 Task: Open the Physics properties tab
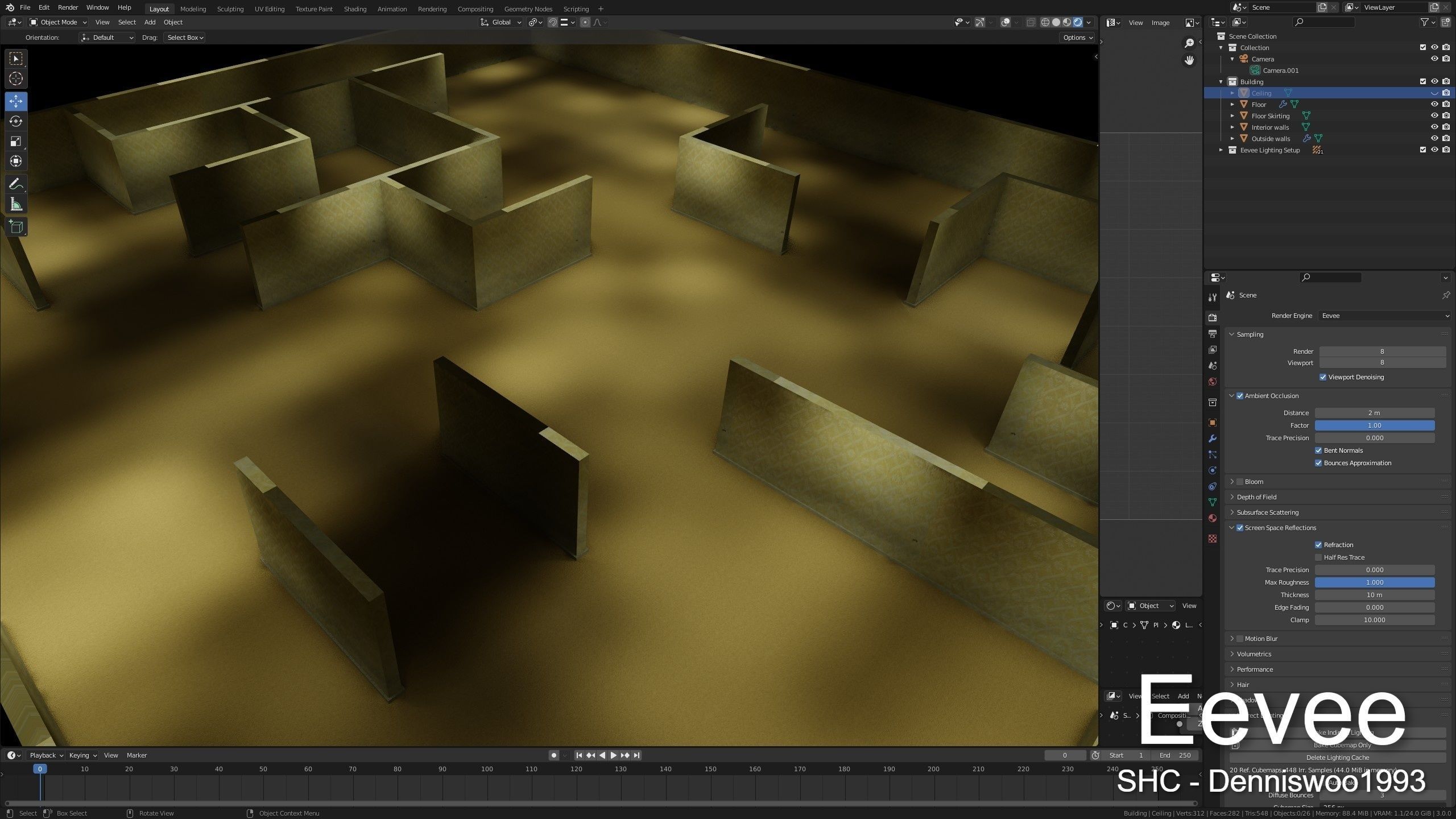pos(1213,470)
